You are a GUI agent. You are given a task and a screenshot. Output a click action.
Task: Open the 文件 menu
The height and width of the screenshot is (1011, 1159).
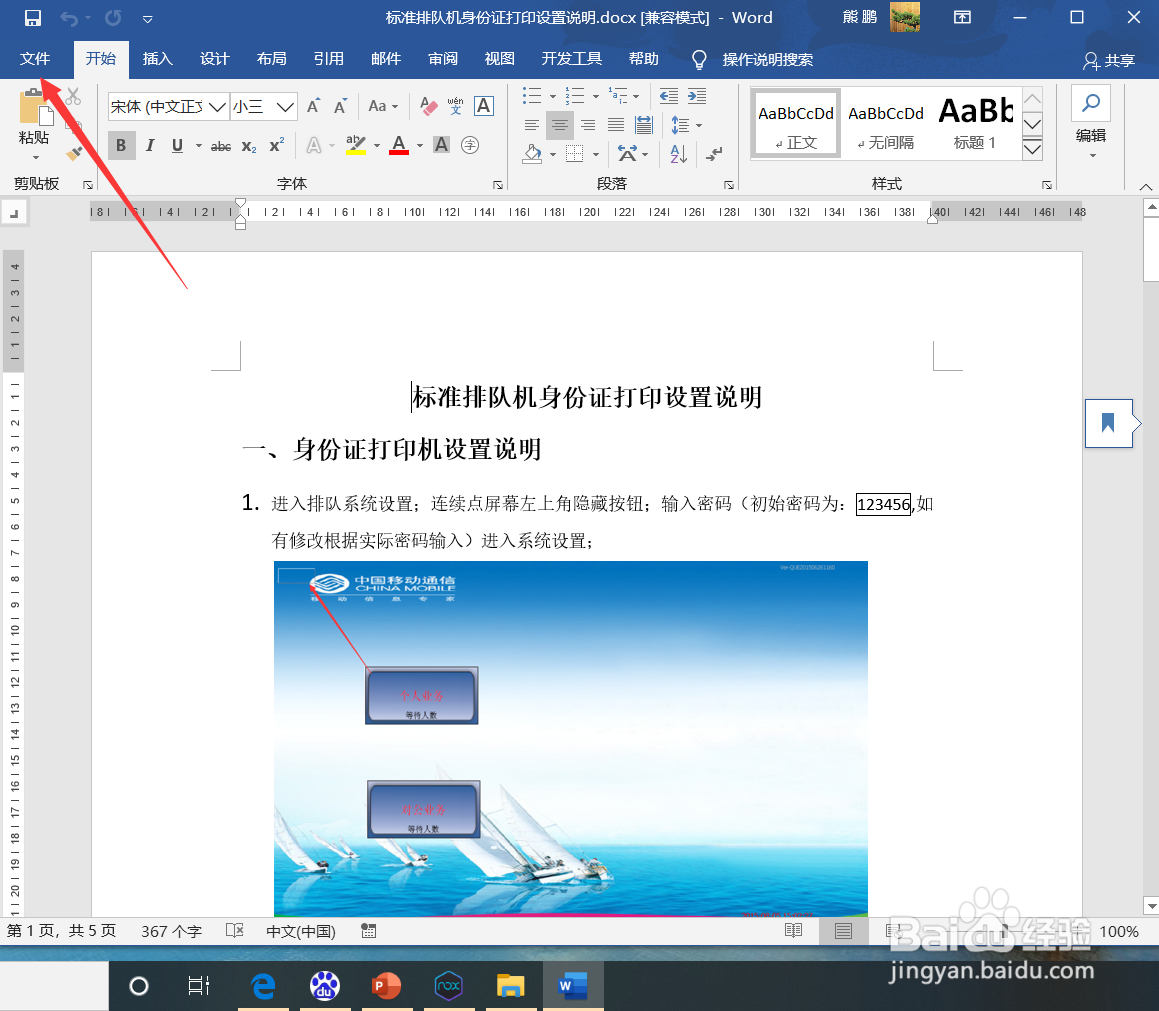[35, 59]
